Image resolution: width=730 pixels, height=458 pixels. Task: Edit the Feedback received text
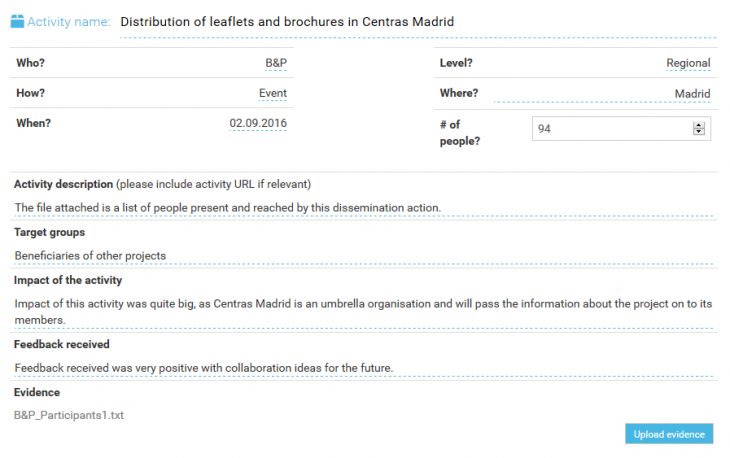click(x=364, y=368)
